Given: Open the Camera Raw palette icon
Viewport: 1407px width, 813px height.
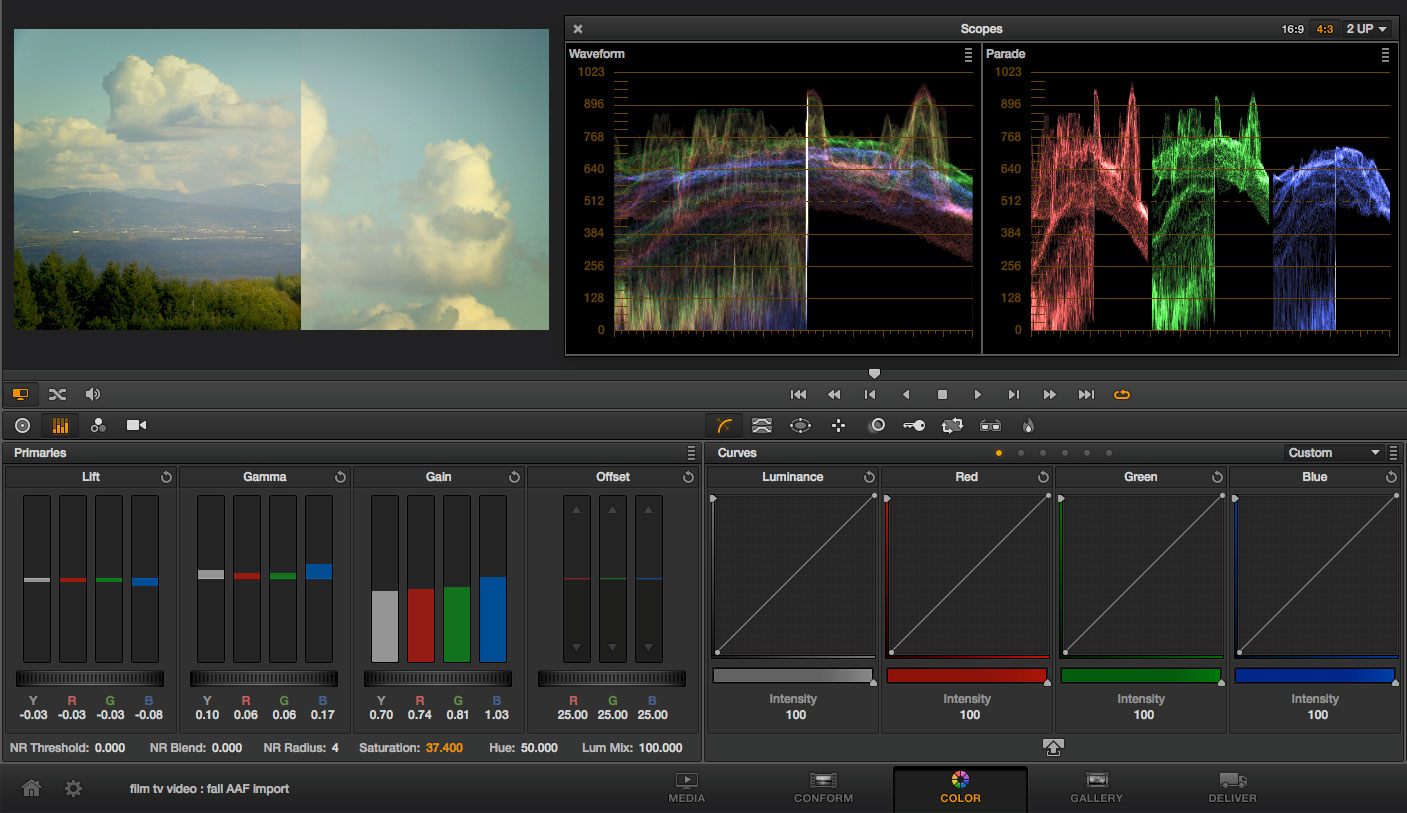Looking at the screenshot, I should tap(136, 425).
